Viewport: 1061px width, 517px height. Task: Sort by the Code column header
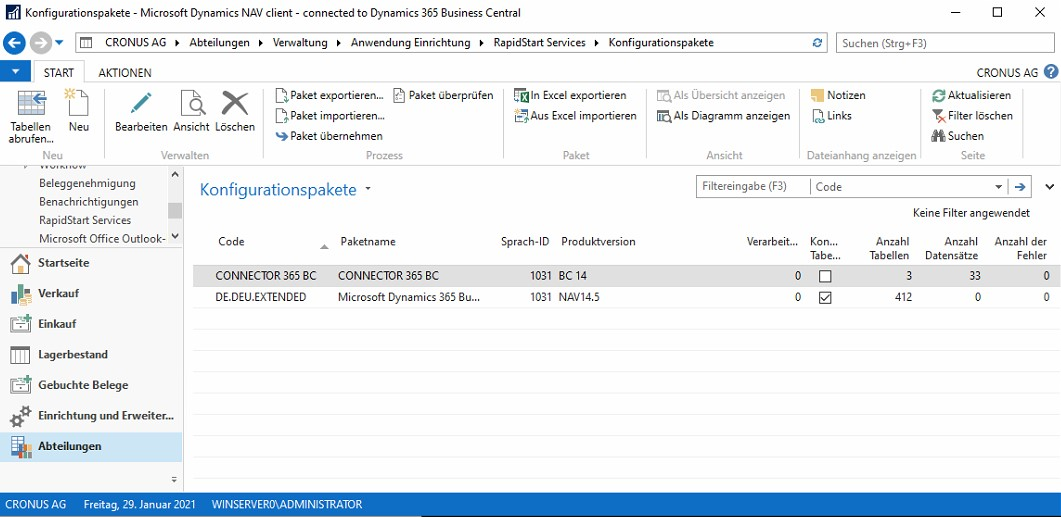click(231, 242)
